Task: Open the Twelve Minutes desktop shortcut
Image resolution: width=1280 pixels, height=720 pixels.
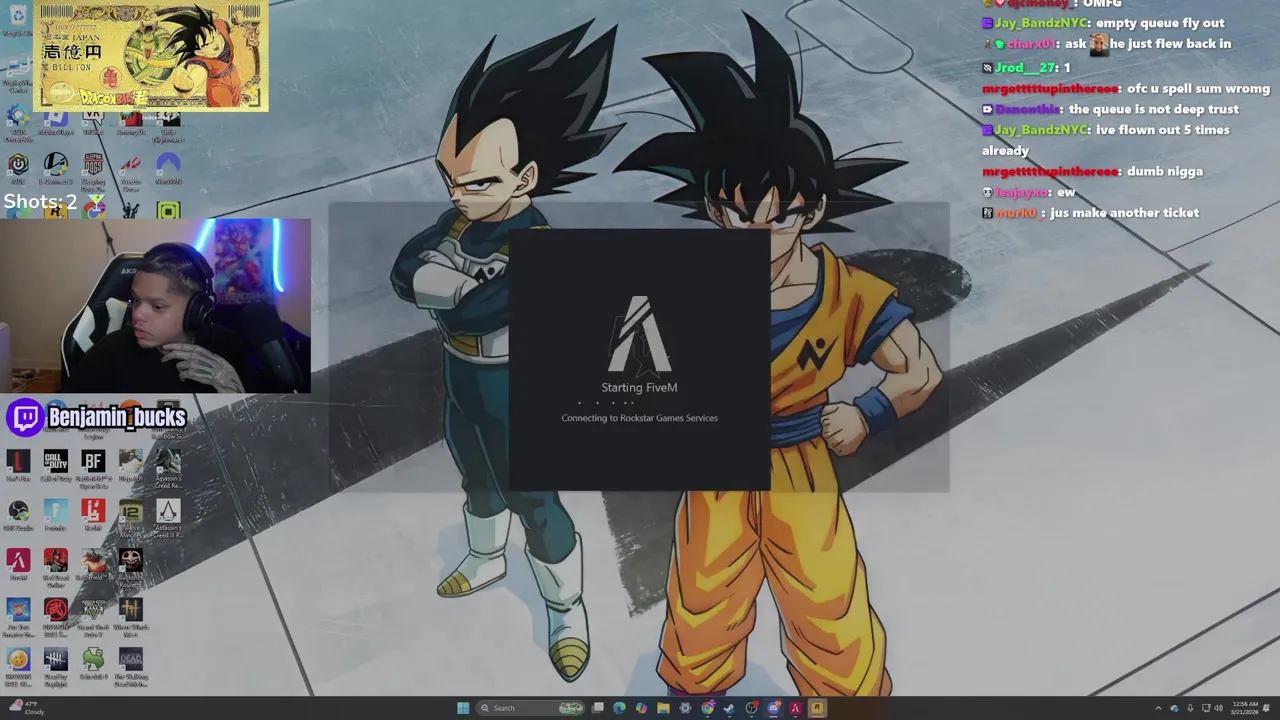Action: point(131,518)
